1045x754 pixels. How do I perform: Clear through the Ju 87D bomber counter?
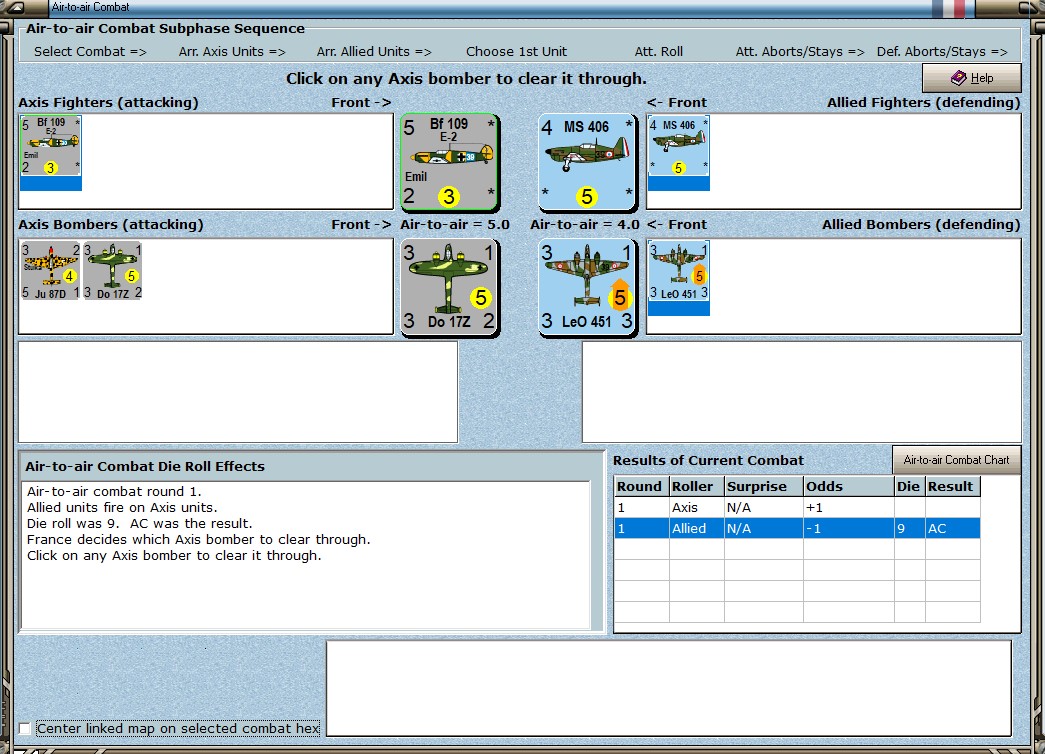click(51, 271)
